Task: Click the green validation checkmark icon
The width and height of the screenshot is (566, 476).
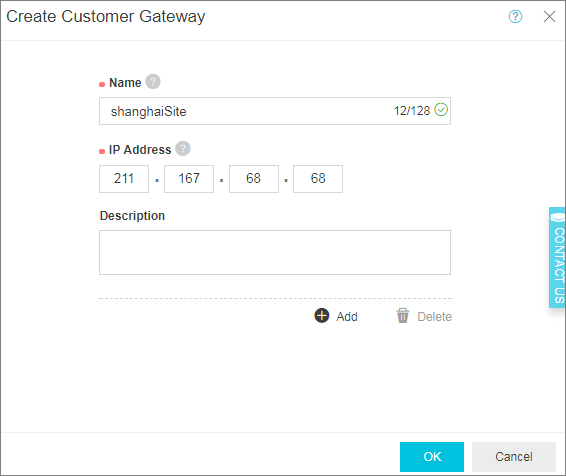Action: [441, 110]
